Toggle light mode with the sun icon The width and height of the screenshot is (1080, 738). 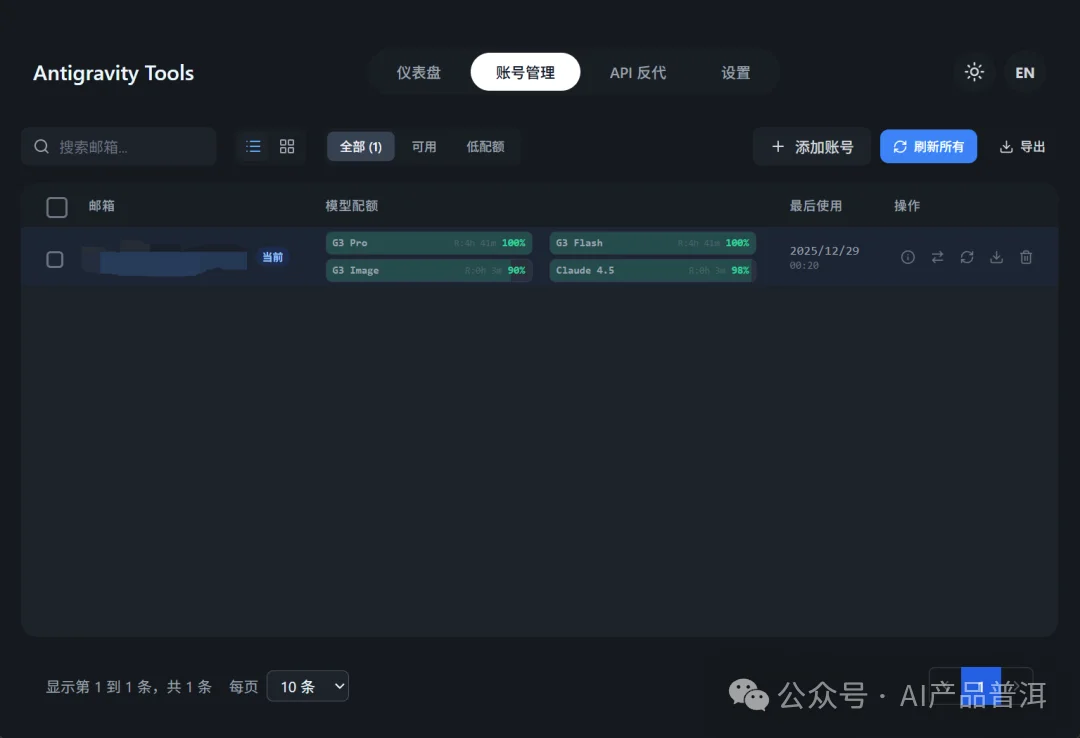[x=974, y=72]
